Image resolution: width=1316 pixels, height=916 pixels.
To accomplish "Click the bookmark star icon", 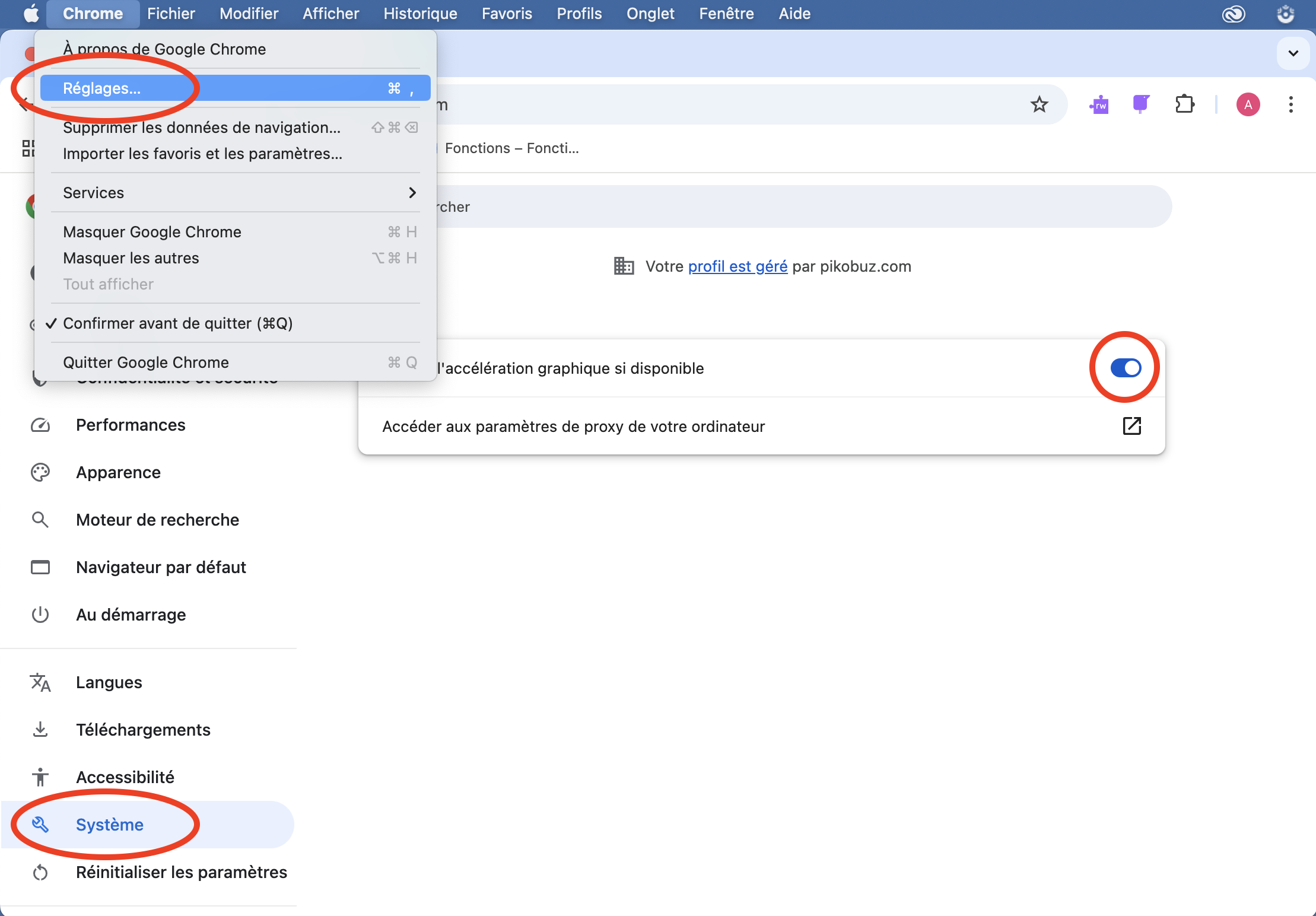I will point(1039,105).
